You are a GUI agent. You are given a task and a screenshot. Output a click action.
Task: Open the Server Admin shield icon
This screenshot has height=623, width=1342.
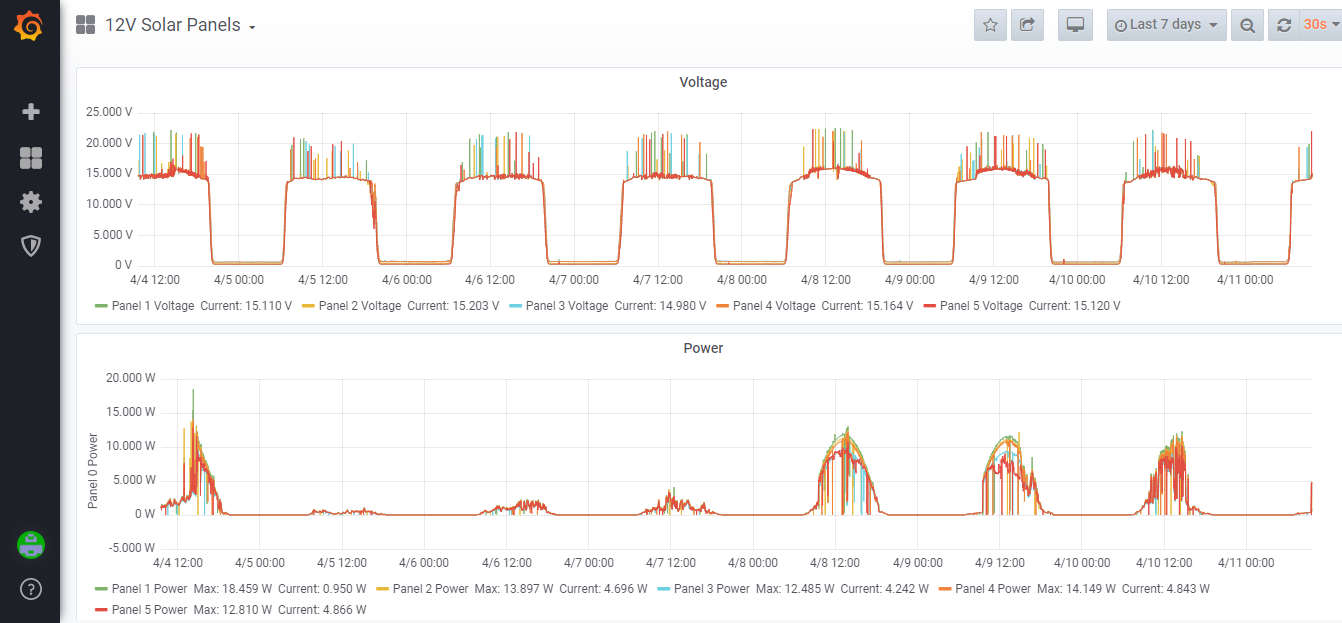point(31,246)
